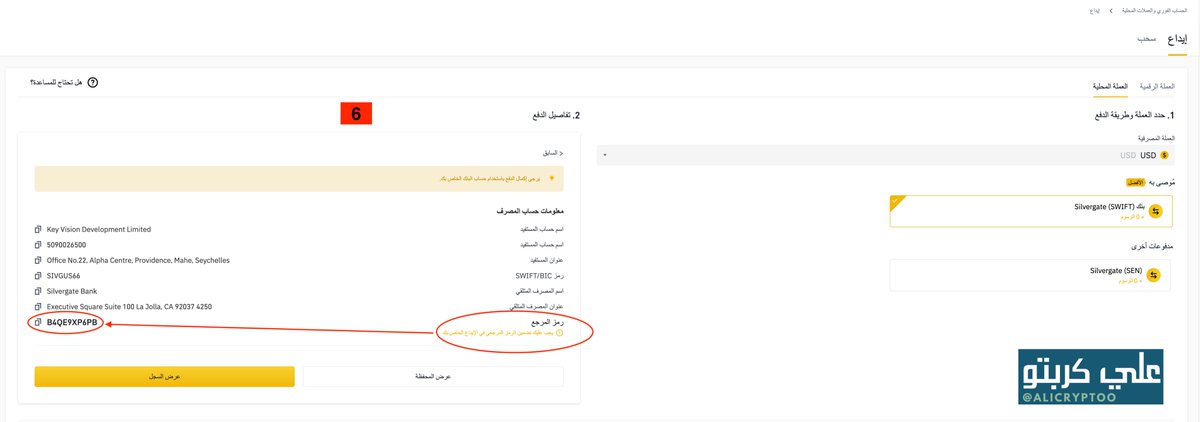Click the Silvergate (SWIFT) transfer icon
The image size is (1200, 422).
point(1154,211)
